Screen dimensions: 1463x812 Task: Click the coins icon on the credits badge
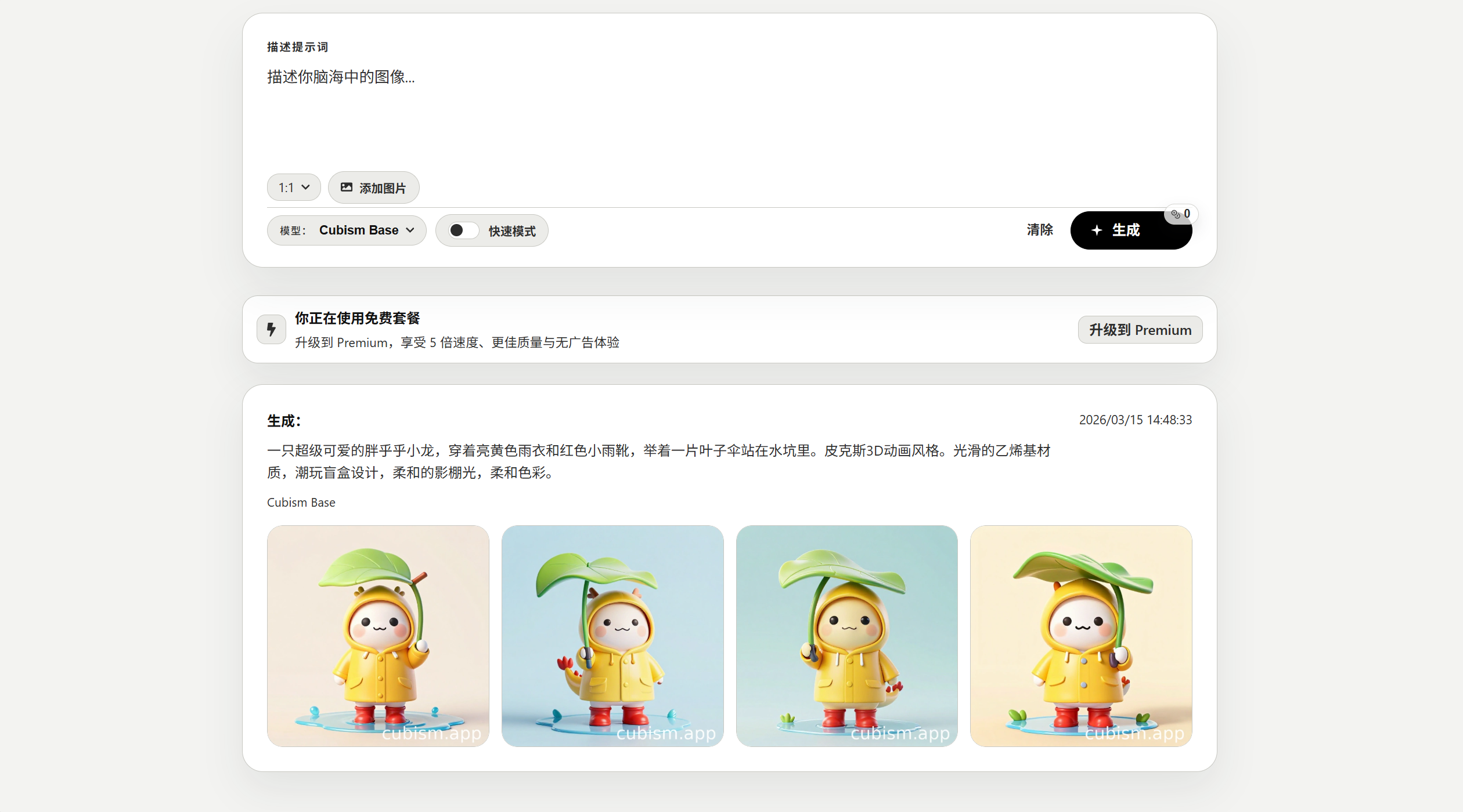click(1175, 214)
